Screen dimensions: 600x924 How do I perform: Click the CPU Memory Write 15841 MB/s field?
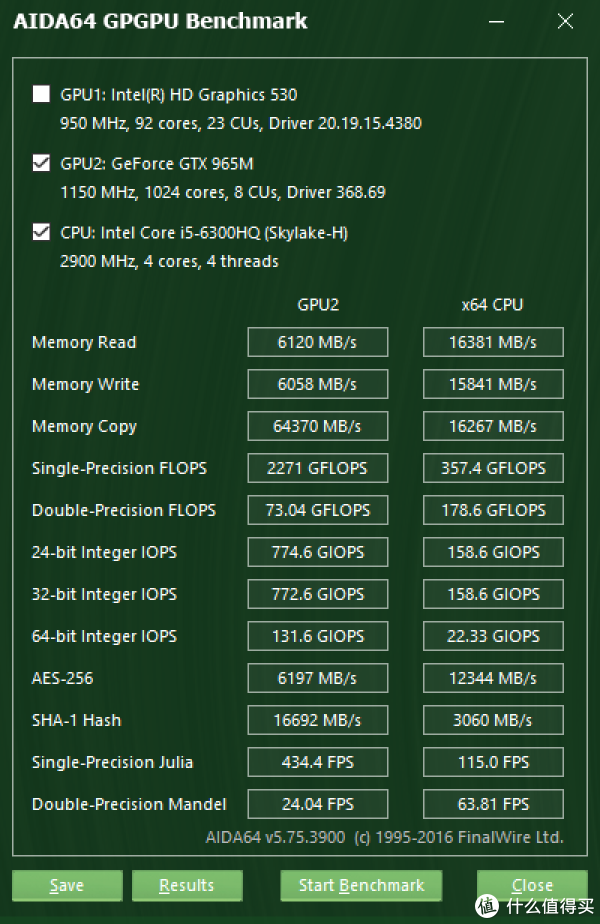pos(493,384)
